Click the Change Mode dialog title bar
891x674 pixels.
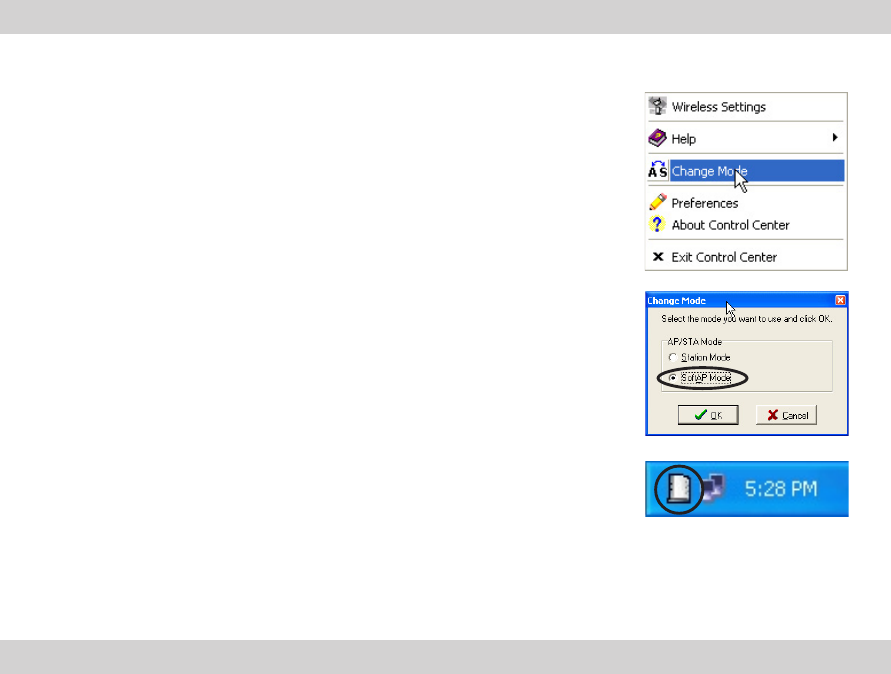pyautogui.click(x=747, y=300)
